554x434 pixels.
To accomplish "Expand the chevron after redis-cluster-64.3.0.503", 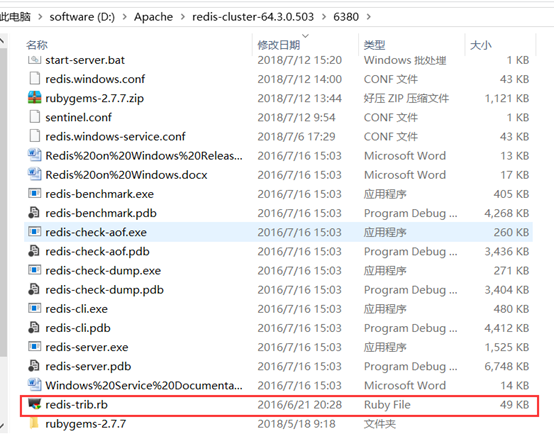I will [x=324, y=17].
